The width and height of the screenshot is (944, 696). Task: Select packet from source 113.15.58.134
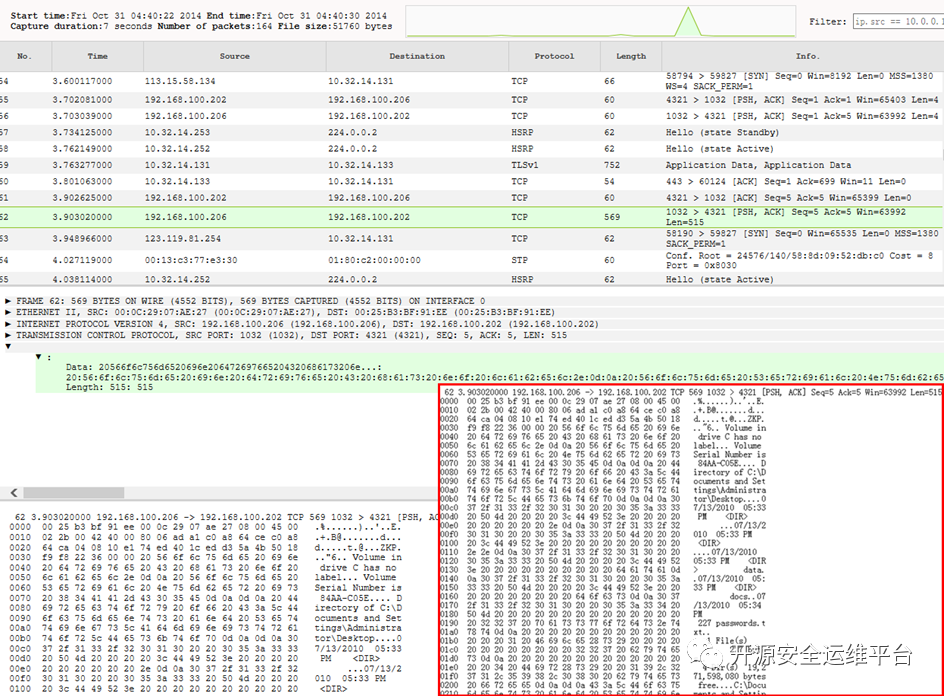[180, 81]
